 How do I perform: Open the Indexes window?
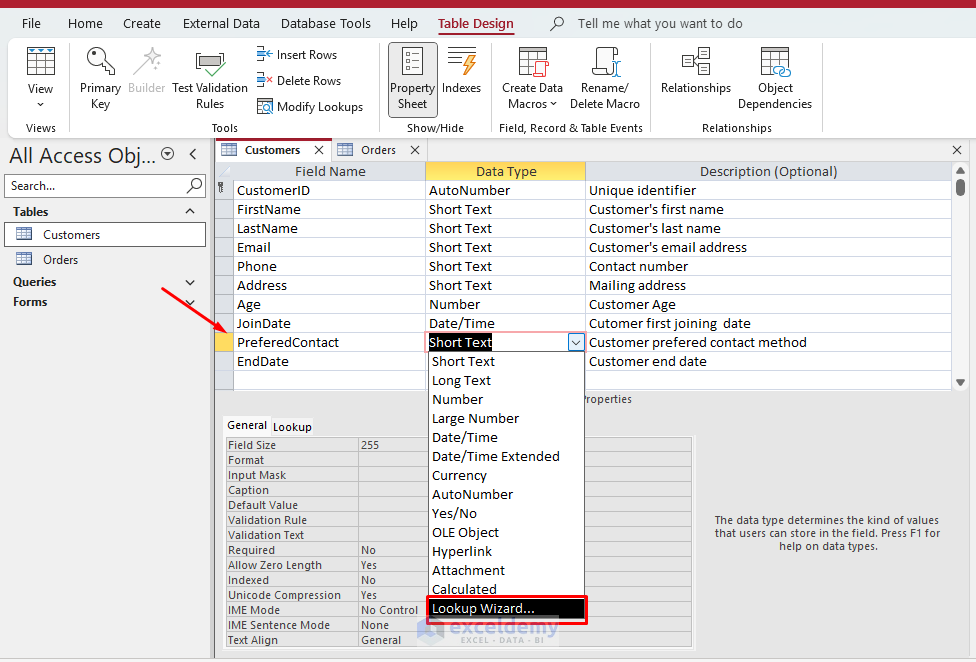pos(461,72)
